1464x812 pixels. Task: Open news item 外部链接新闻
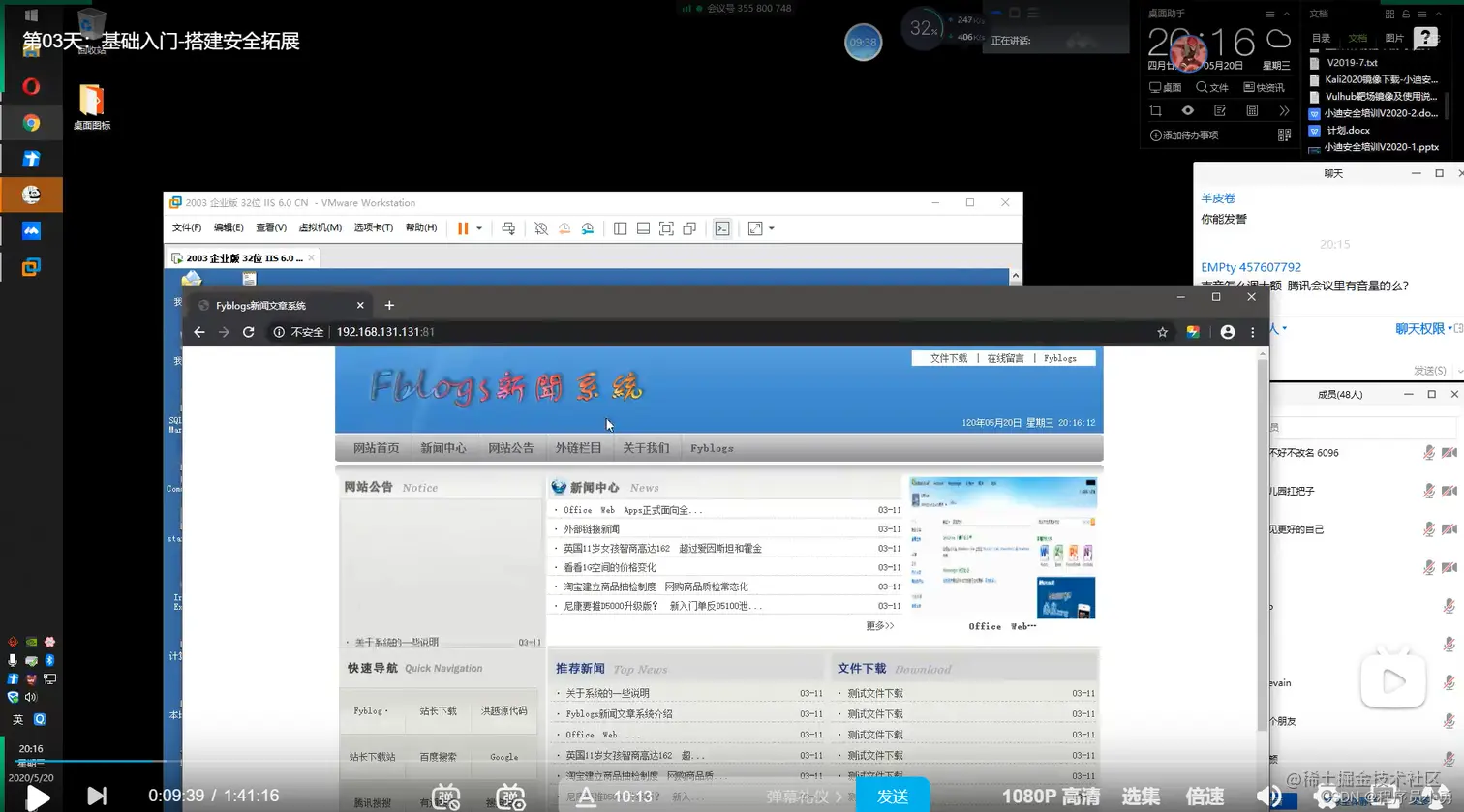tap(592, 529)
